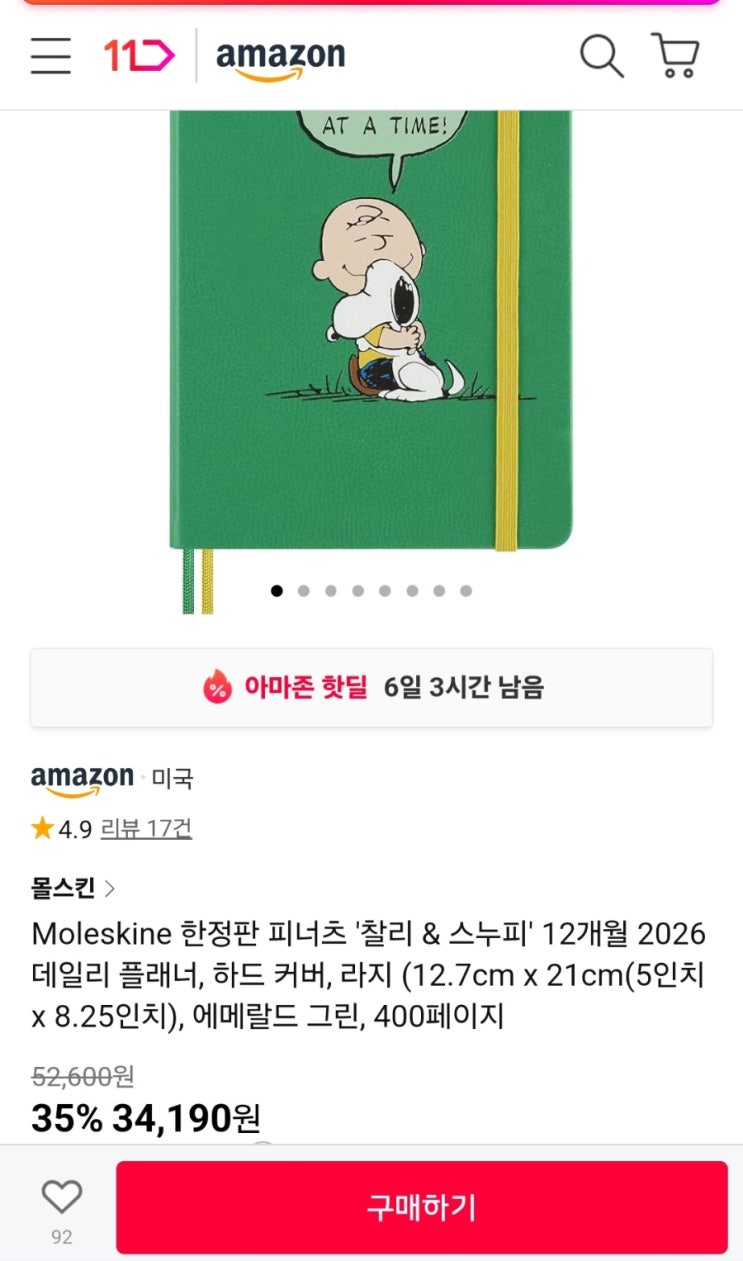
Task: Tap the 35% 34,190원 discounted price
Action: [146, 1118]
